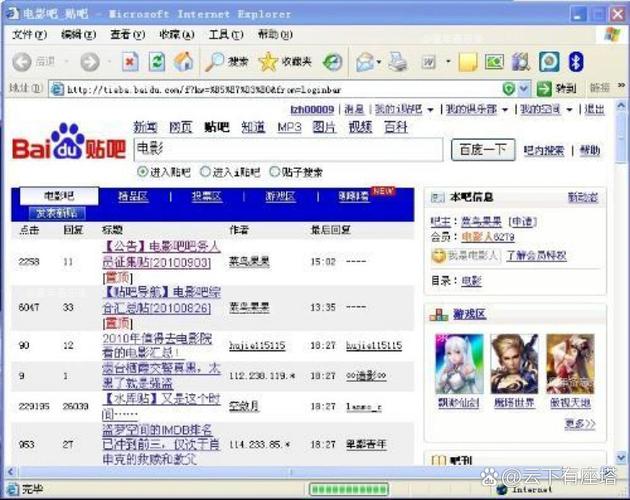Viewport: 630px width, 500px height.
Task: Open the MP3 navigation link
Action: pos(289,127)
